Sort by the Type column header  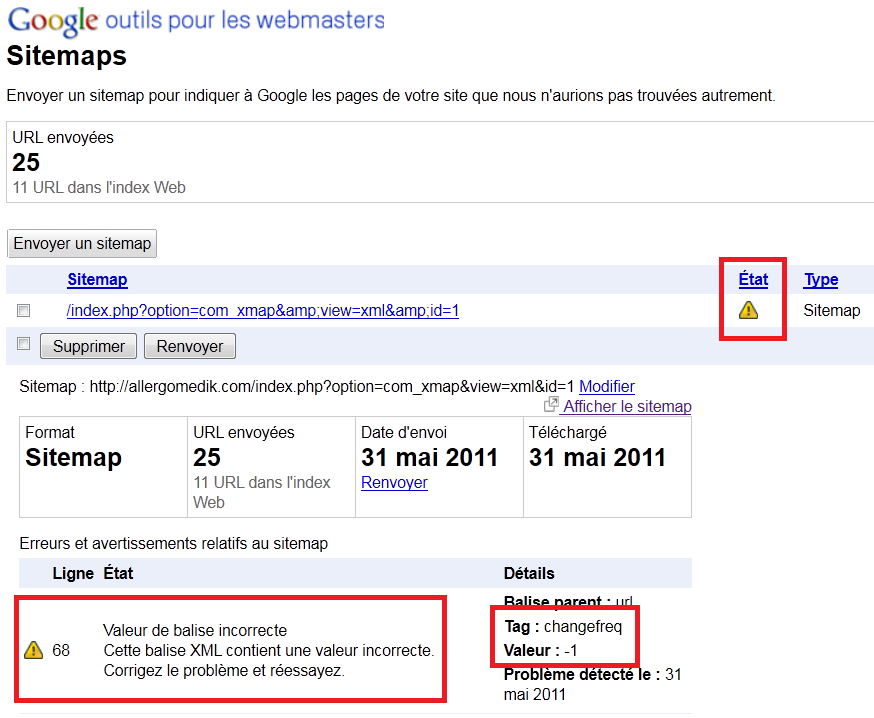820,279
